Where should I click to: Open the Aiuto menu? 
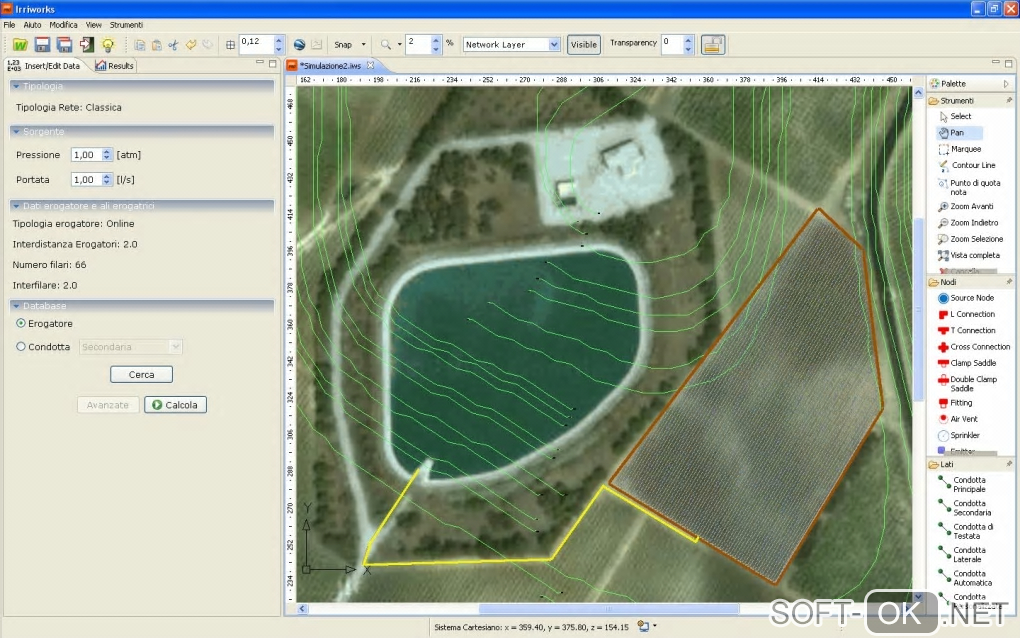[x=33, y=25]
